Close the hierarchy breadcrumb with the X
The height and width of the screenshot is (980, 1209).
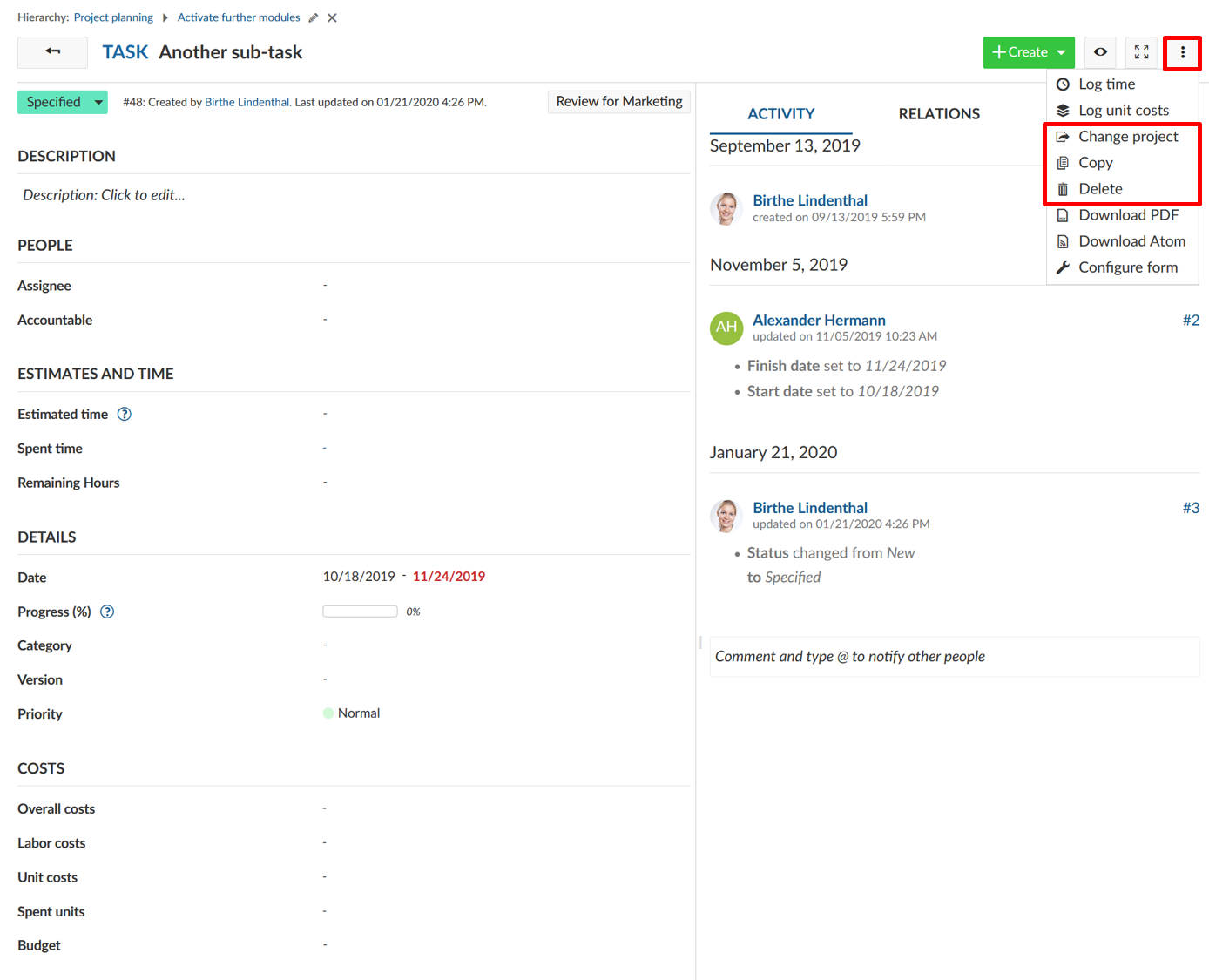331,17
